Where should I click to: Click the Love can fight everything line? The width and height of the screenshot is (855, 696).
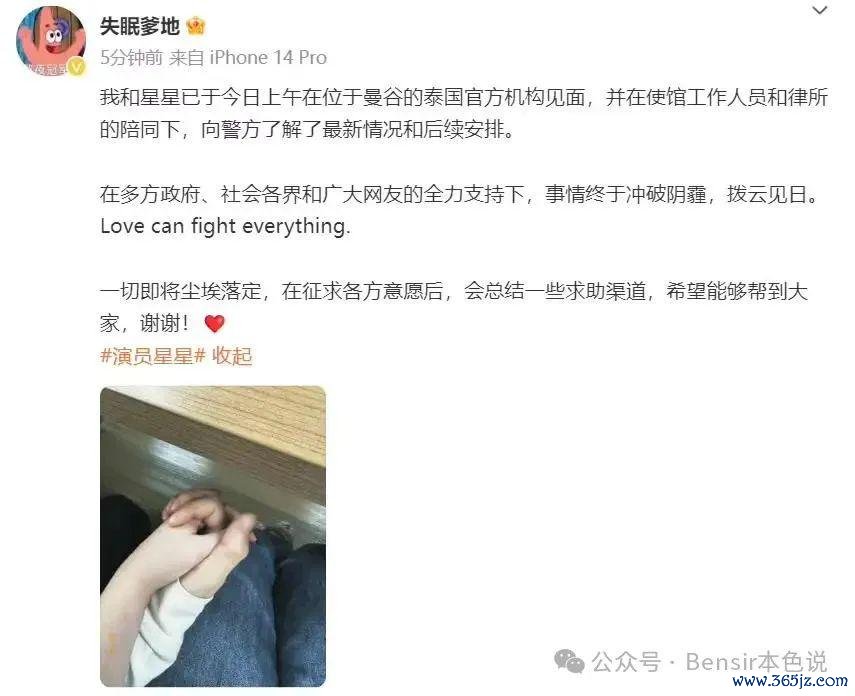(x=225, y=226)
